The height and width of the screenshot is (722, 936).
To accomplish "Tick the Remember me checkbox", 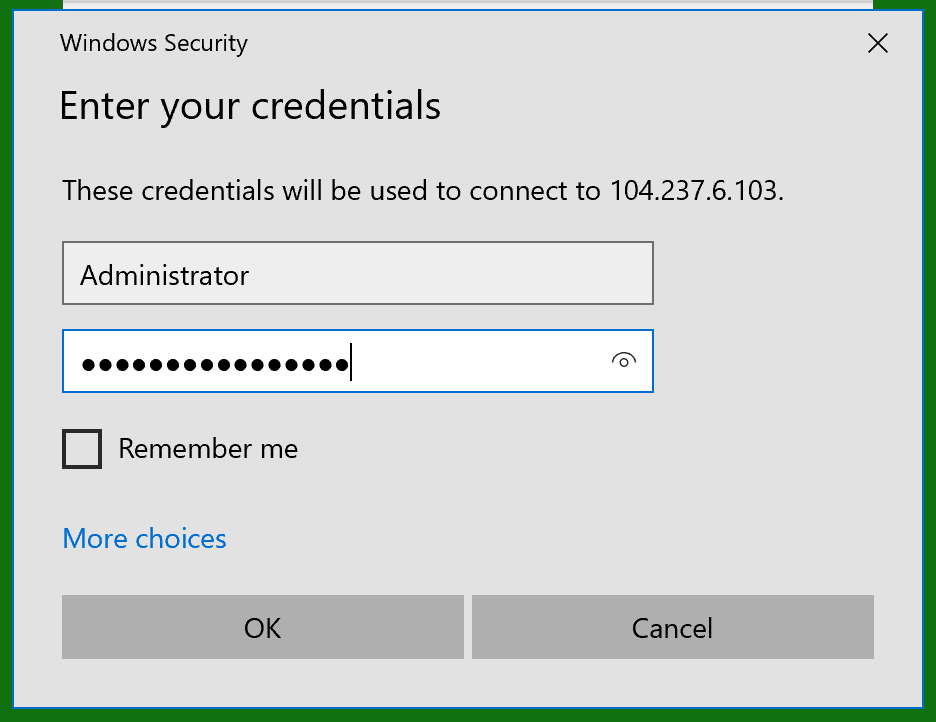I will pyautogui.click(x=82, y=449).
